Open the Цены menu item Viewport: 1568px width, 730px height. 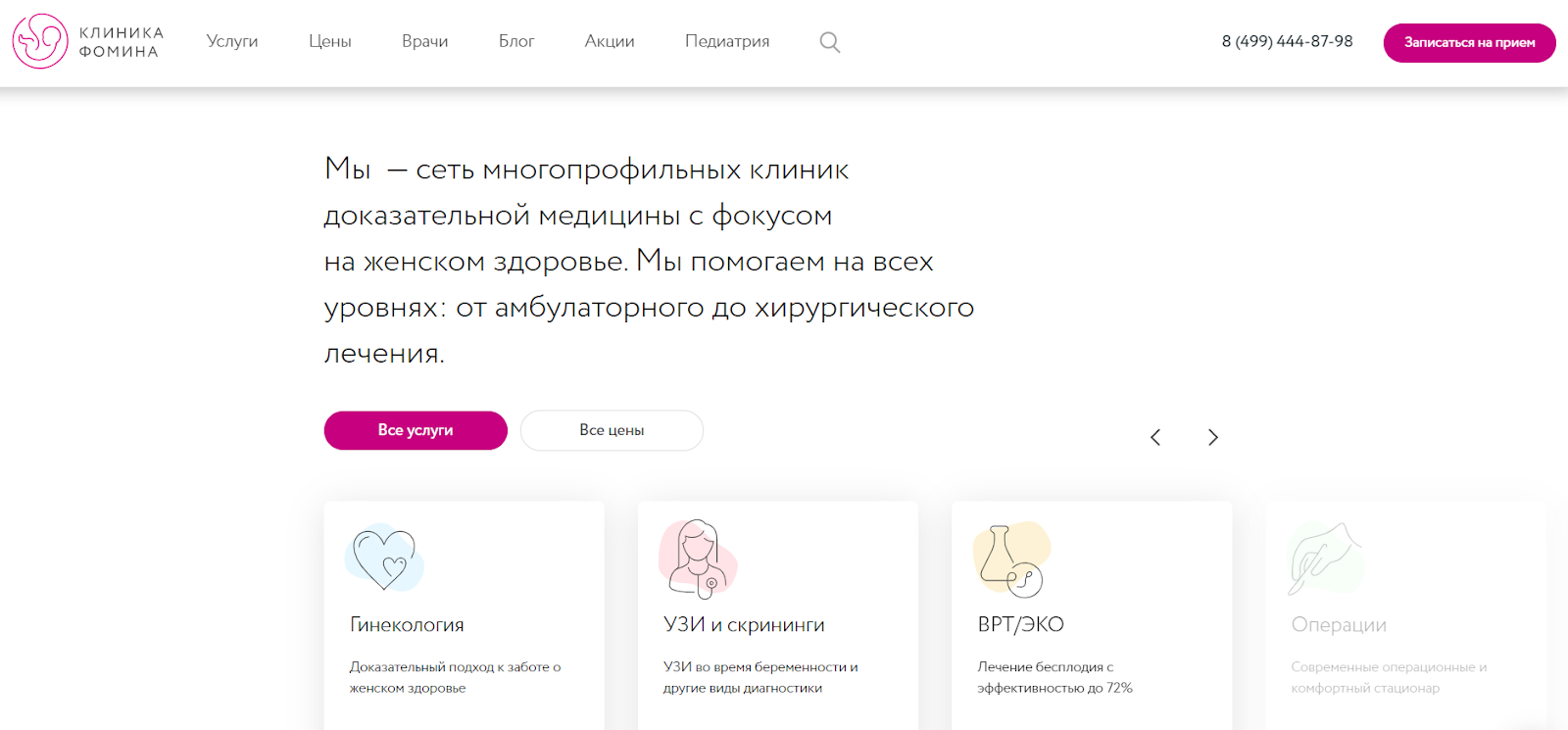(x=329, y=41)
